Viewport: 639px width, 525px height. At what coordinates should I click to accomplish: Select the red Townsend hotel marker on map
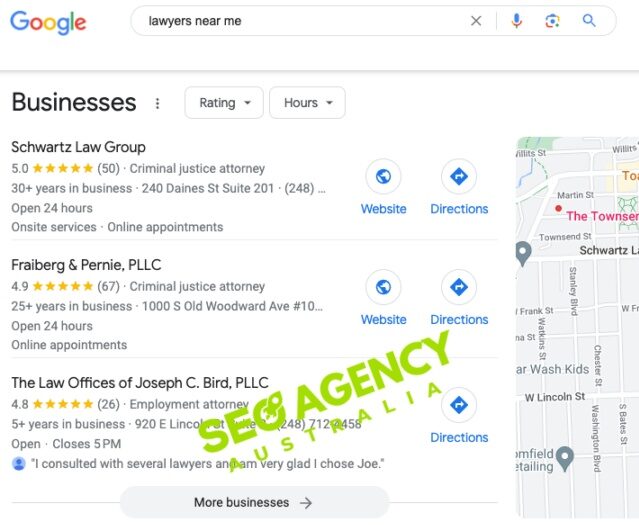coord(558,208)
